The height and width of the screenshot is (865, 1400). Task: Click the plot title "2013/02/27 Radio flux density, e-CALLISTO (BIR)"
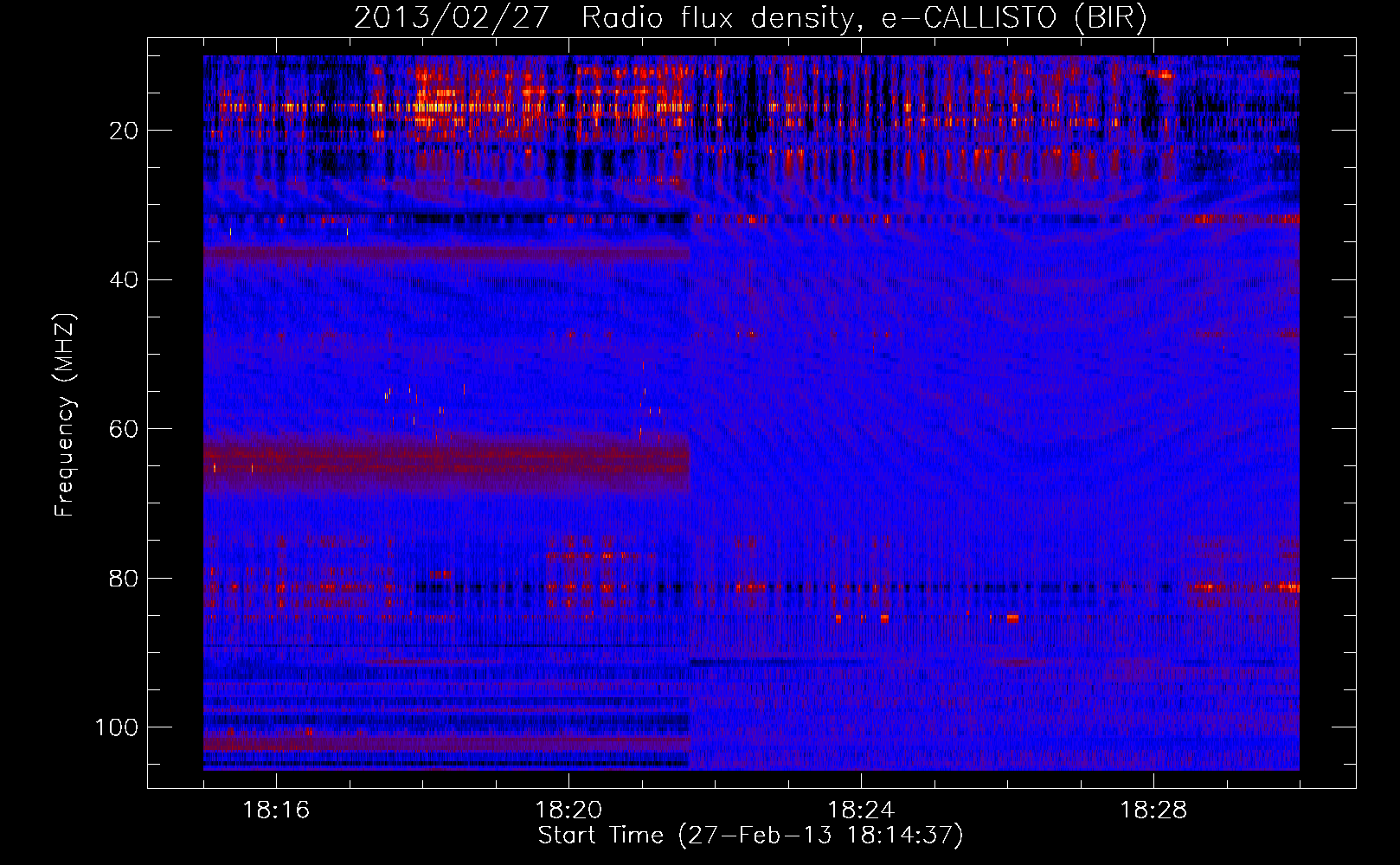(x=750, y=18)
